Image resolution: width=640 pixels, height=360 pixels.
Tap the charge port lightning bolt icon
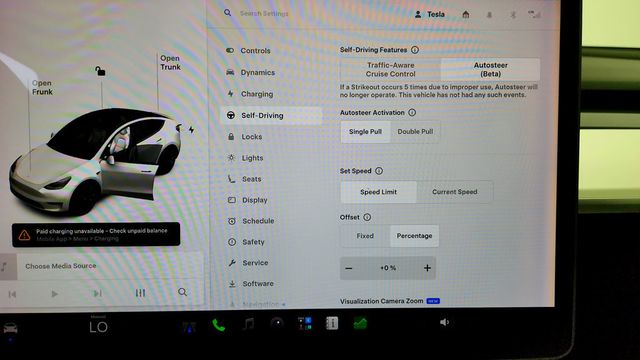191,130
